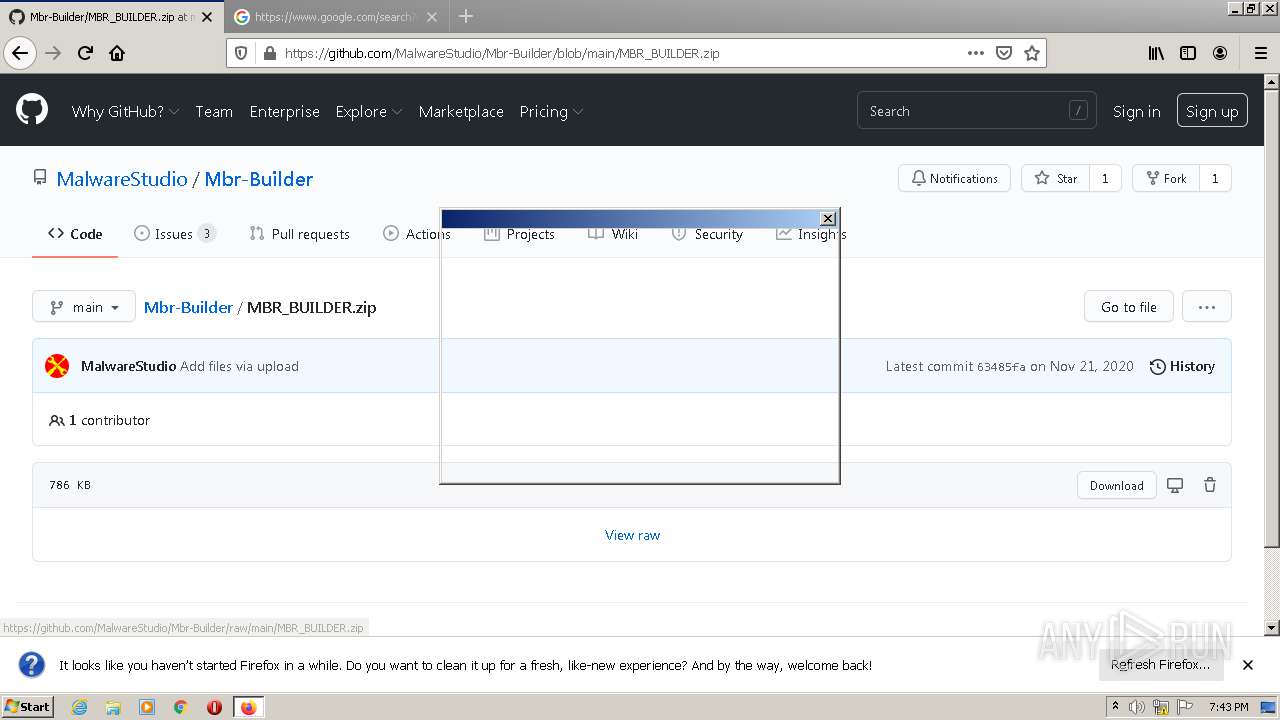1280x720 pixels.
Task: Bookmark this page with the star icon
Action: (x=1032, y=53)
